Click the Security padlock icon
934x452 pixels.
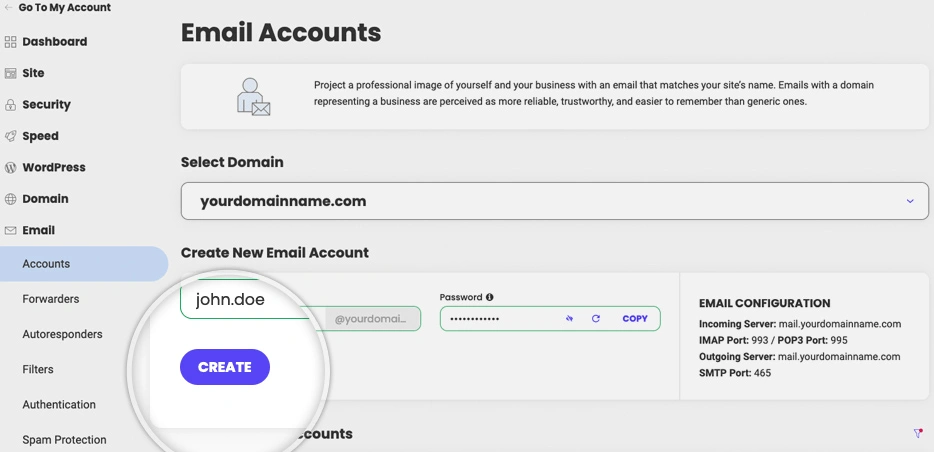click(11, 105)
